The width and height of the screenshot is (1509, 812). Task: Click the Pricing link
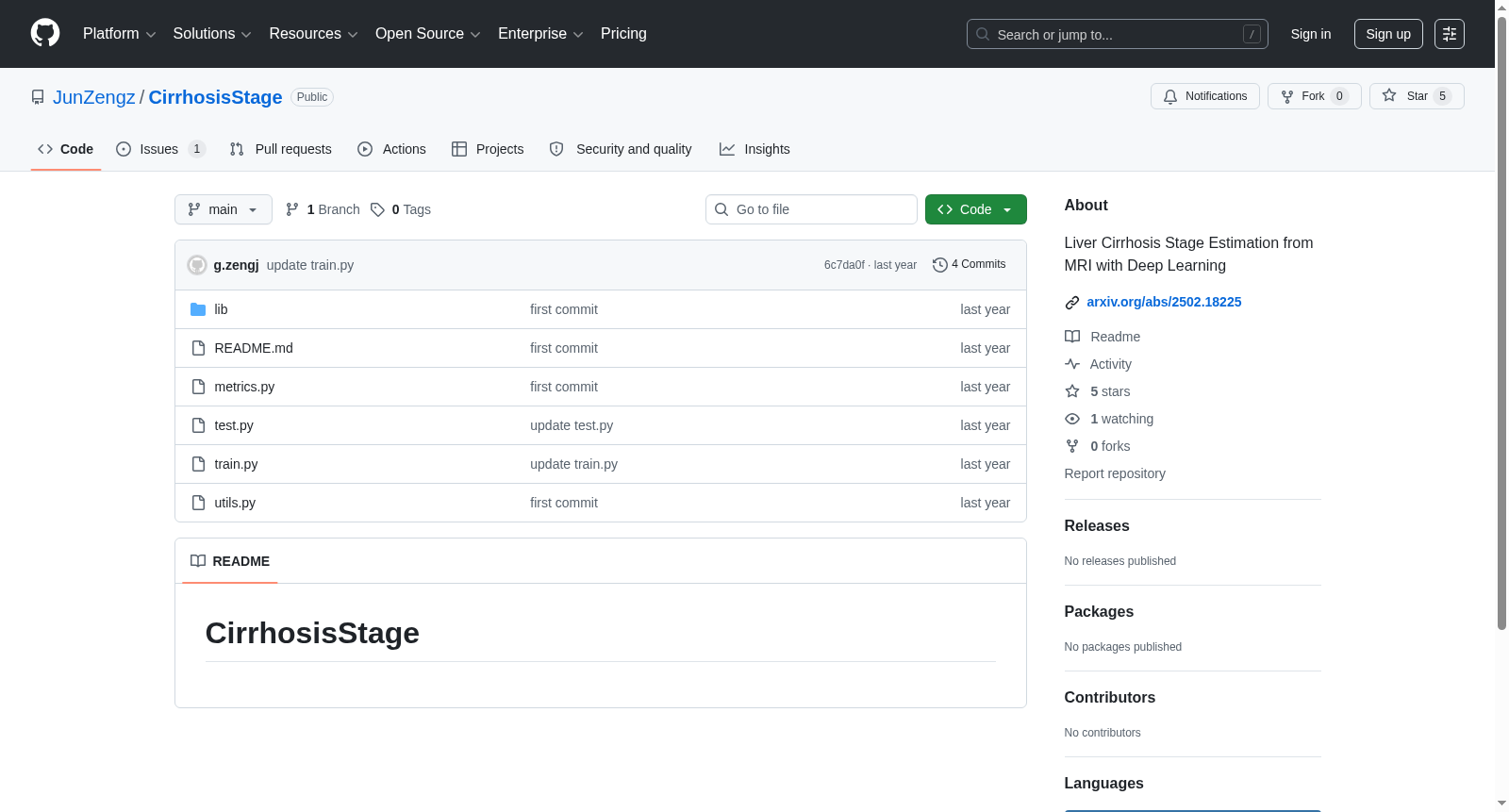click(x=623, y=34)
